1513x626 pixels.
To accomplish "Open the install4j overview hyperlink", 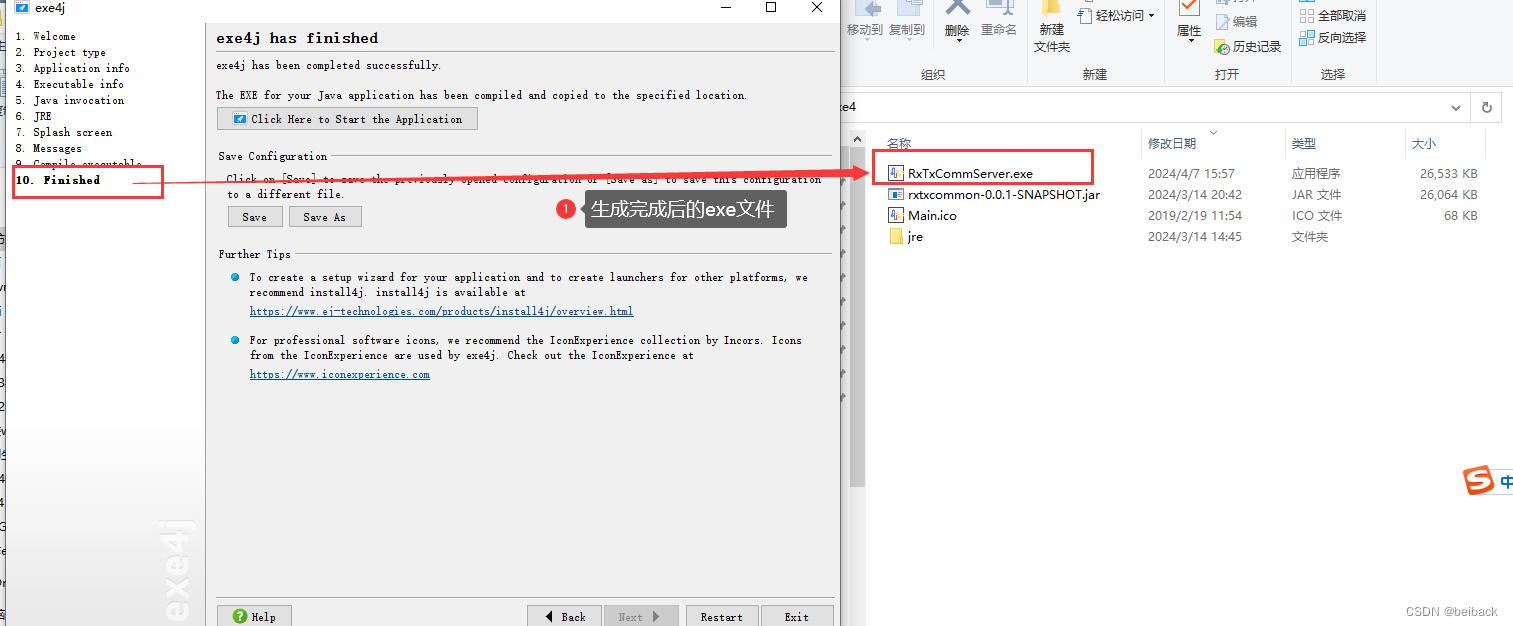I will 441,312.
